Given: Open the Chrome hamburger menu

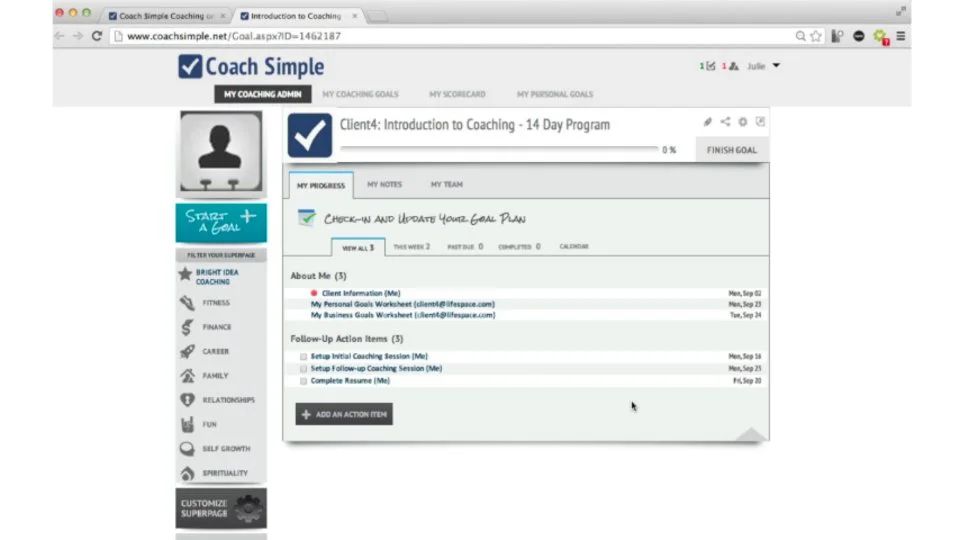Looking at the screenshot, I should (x=901, y=36).
